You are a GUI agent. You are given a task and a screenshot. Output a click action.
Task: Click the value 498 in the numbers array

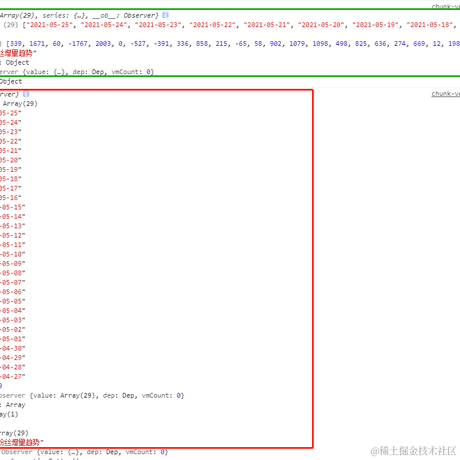(341, 44)
